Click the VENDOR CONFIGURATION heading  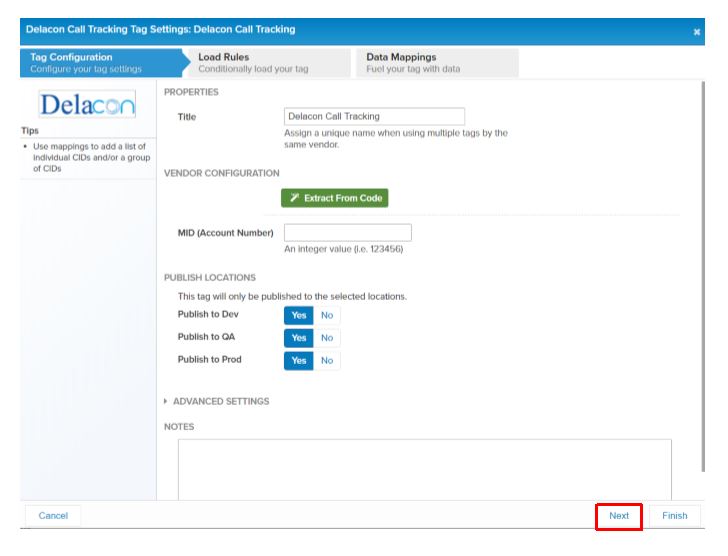click(221, 173)
